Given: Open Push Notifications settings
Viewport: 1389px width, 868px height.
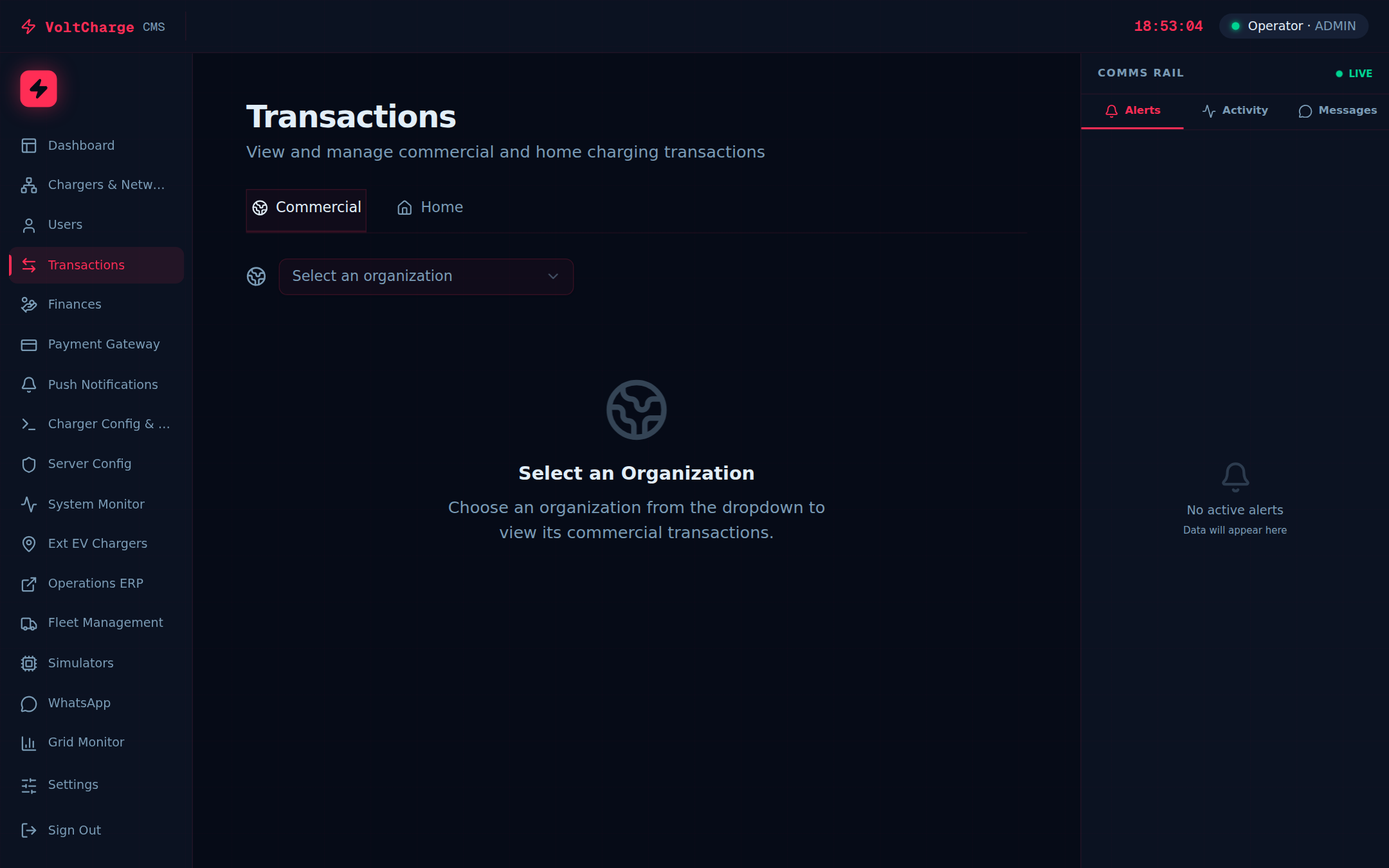Looking at the screenshot, I should click(103, 384).
